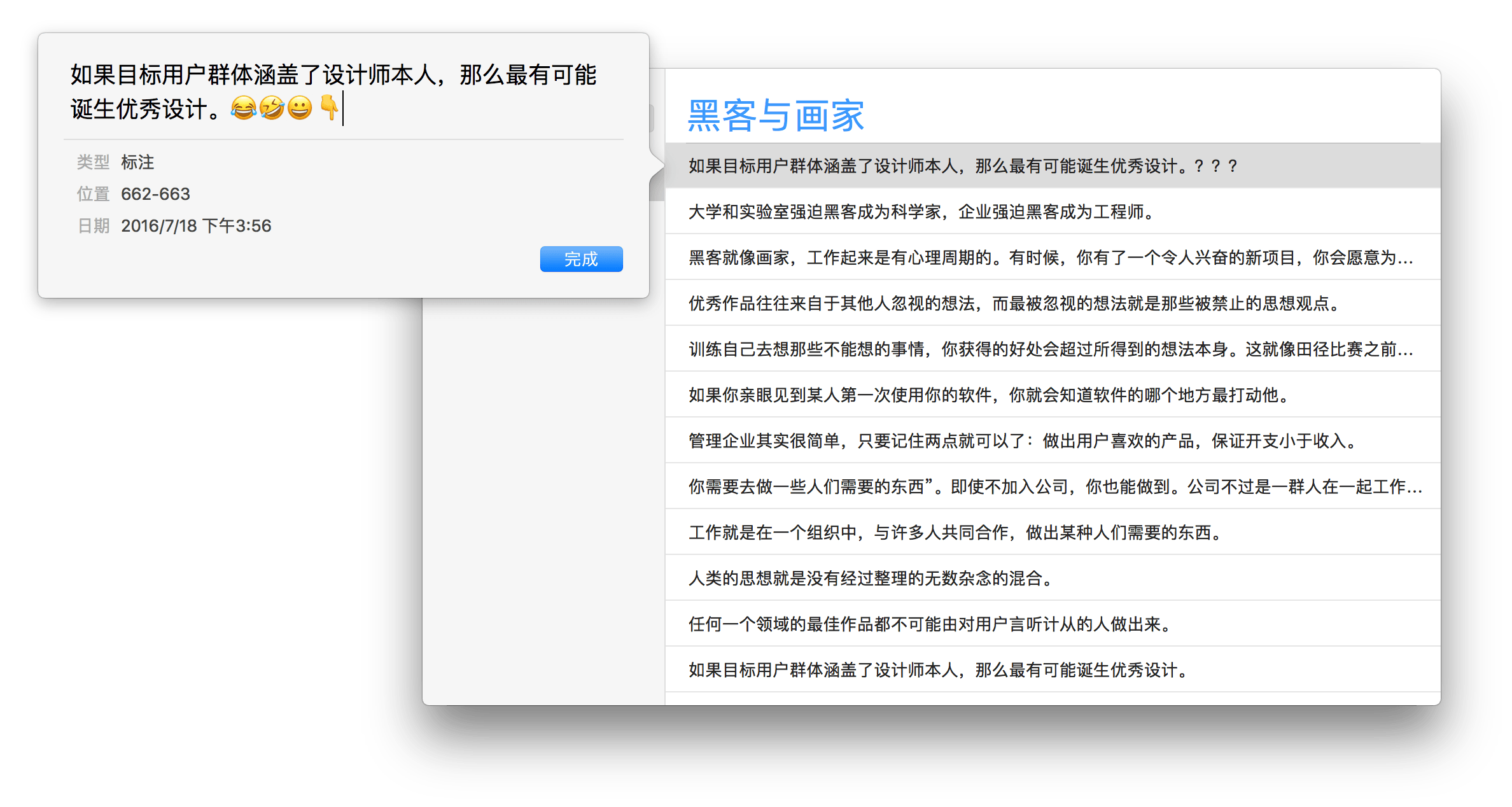Select the note 大学和实验室强迫黑客成为科学家
This screenshot has height=807, width=1512.
(1053, 211)
